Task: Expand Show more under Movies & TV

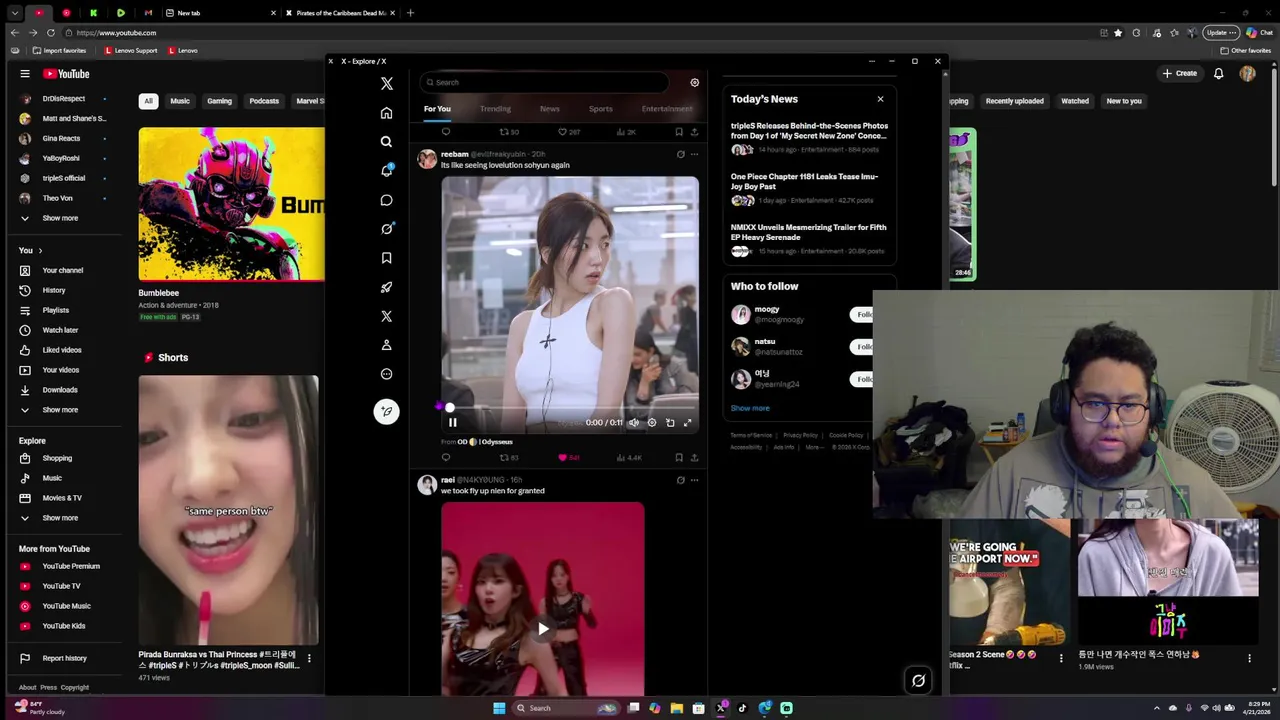Action: click(60, 518)
